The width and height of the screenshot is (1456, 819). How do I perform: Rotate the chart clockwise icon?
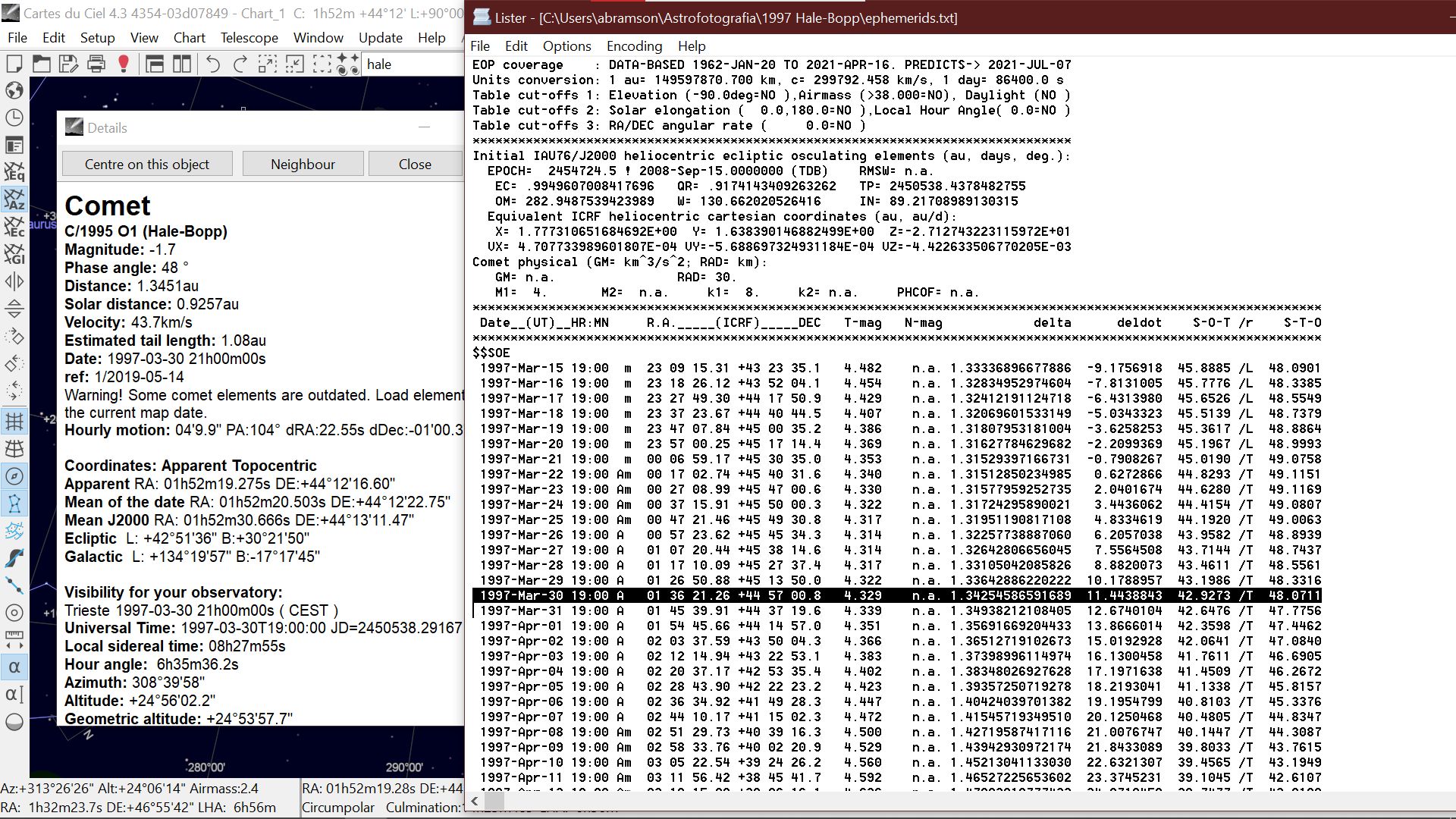tap(14, 337)
